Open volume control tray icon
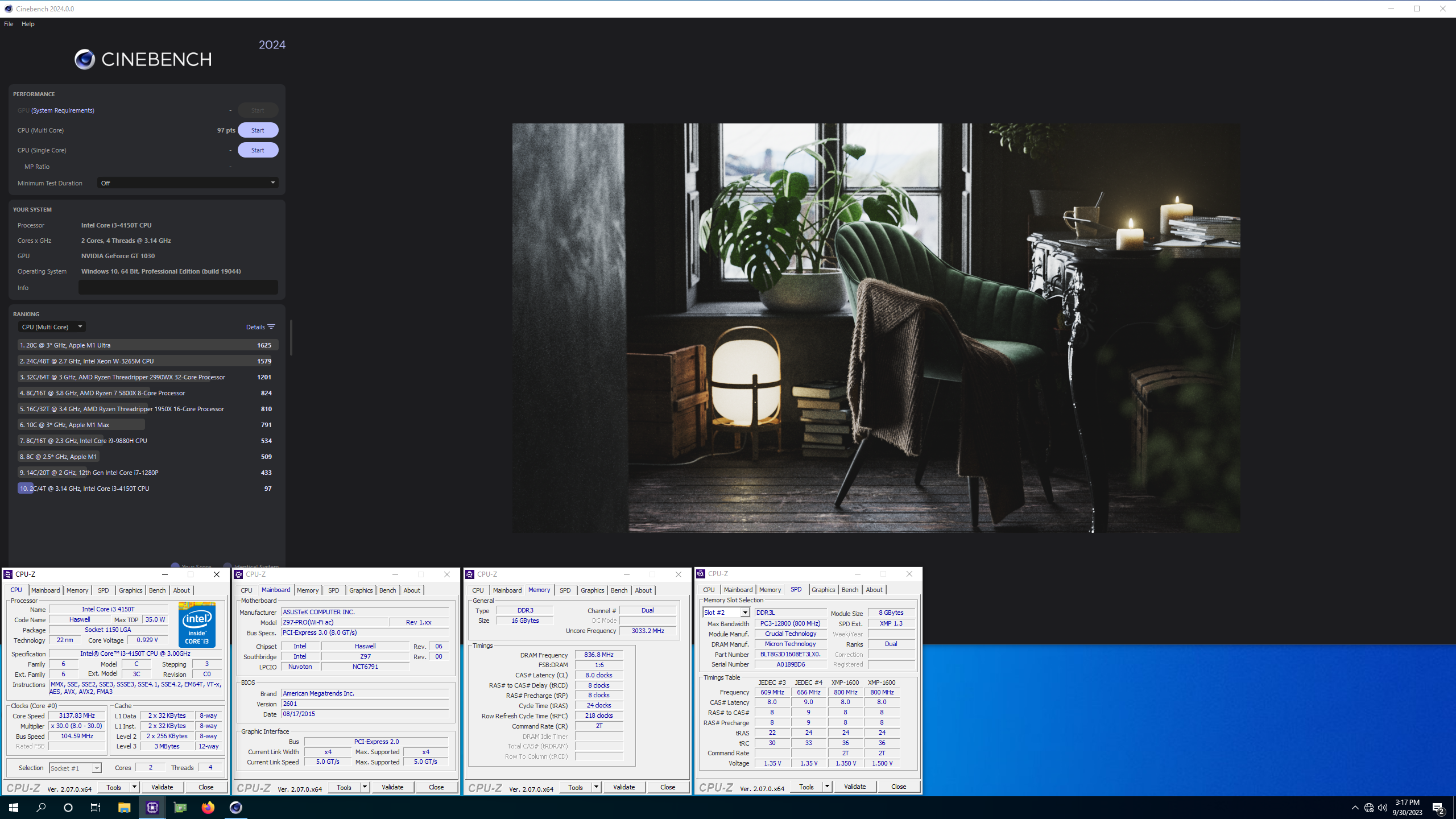 coord(1383,808)
